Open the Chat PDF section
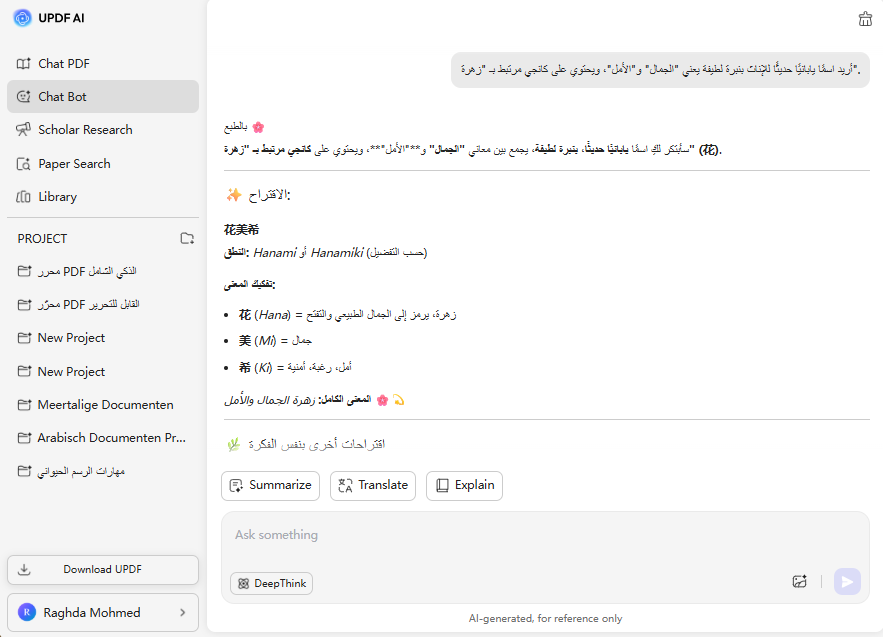 tap(64, 64)
